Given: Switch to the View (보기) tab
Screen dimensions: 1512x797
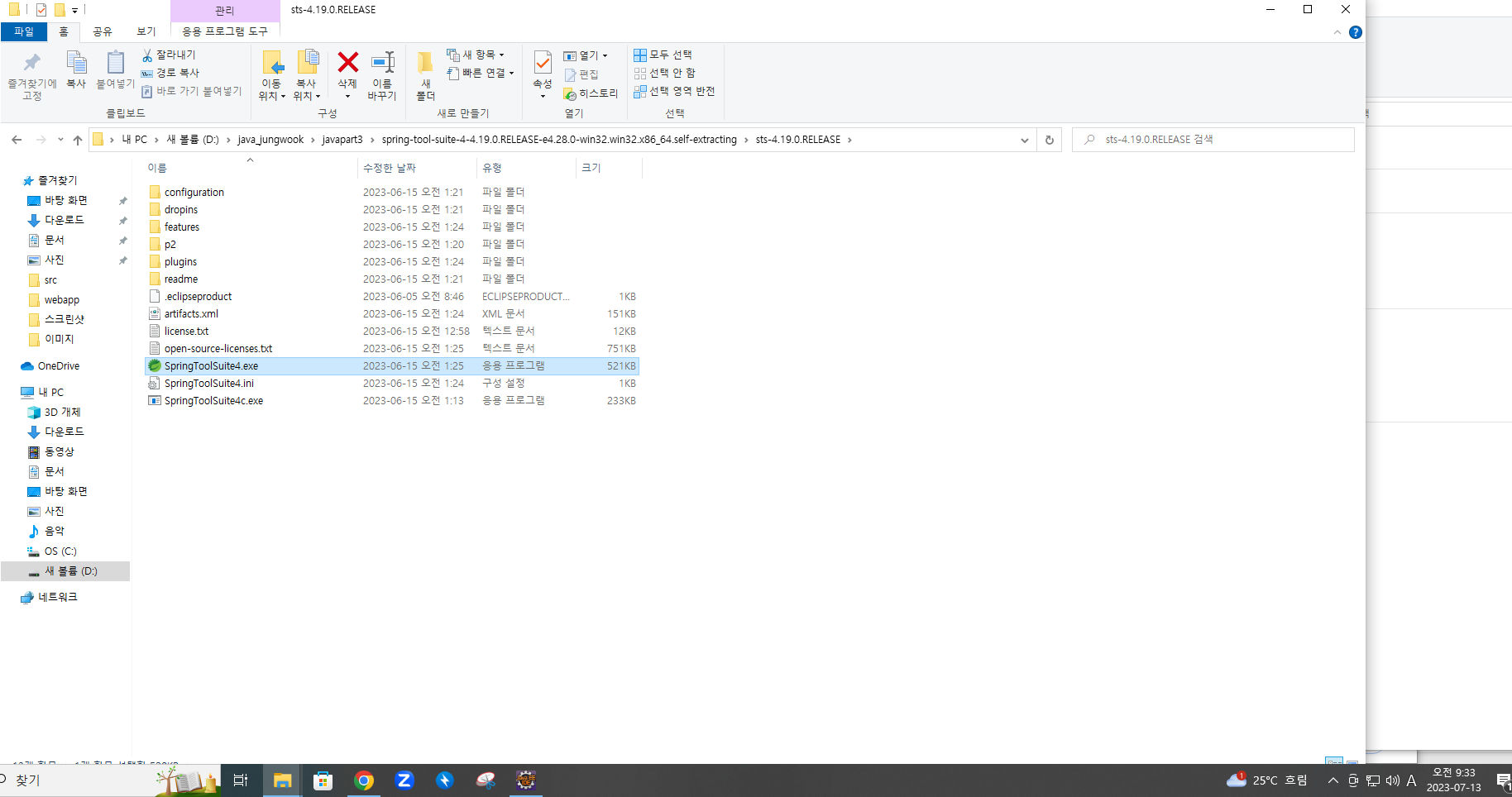Looking at the screenshot, I should coord(146,31).
